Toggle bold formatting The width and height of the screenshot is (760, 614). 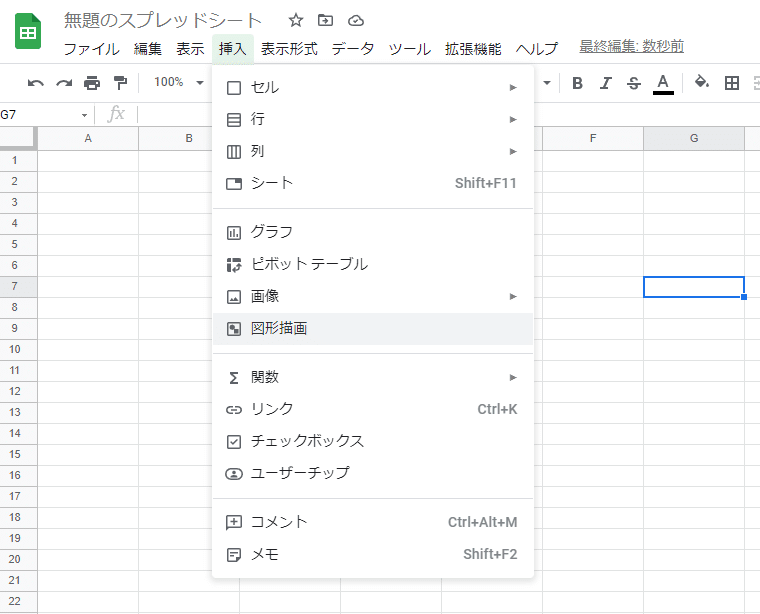pyautogui.click(x=577, y=83)
